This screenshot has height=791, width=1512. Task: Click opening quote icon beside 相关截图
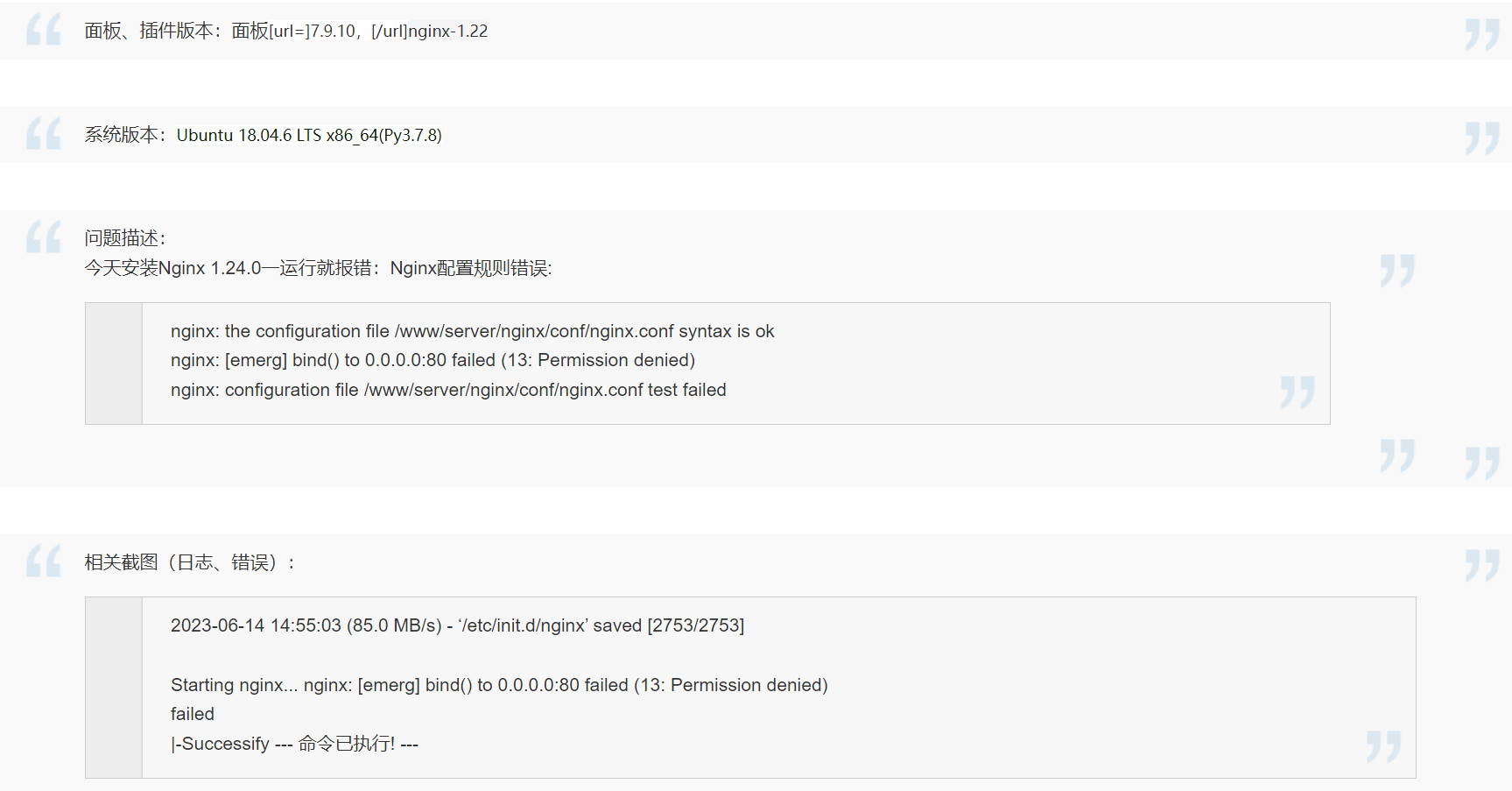[x=43, y=561]
